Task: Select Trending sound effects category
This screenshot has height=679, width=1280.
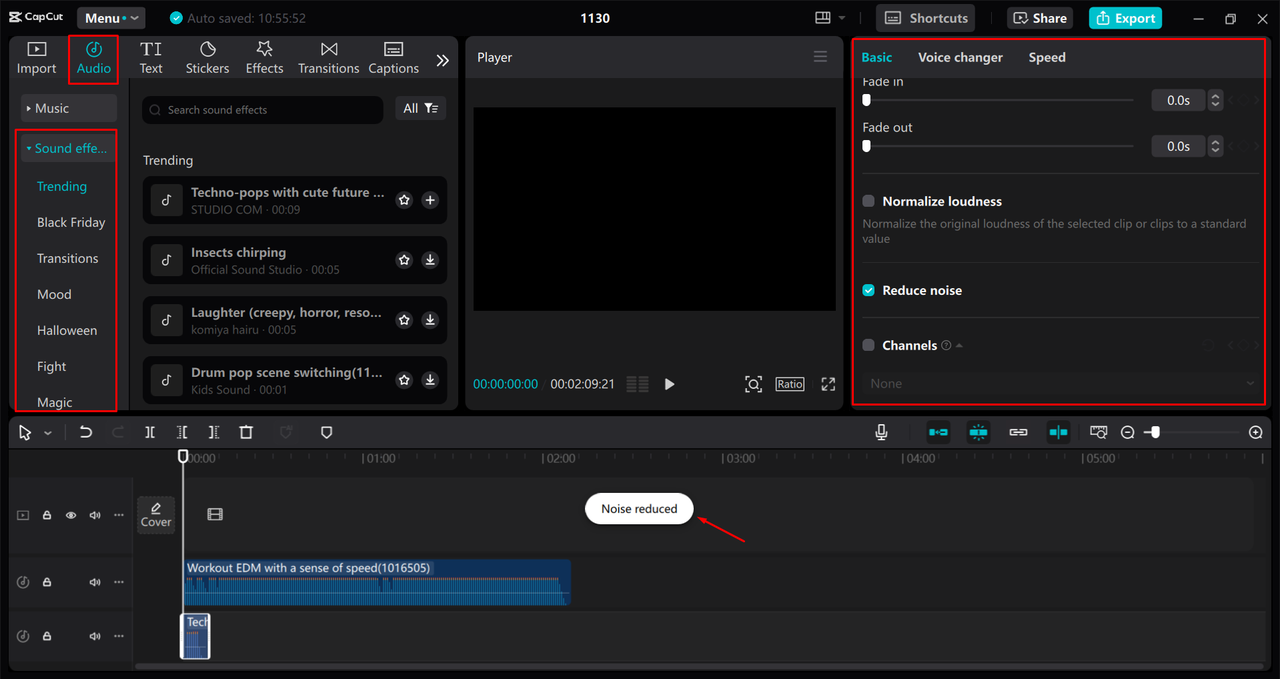Action: coord(62,186)
